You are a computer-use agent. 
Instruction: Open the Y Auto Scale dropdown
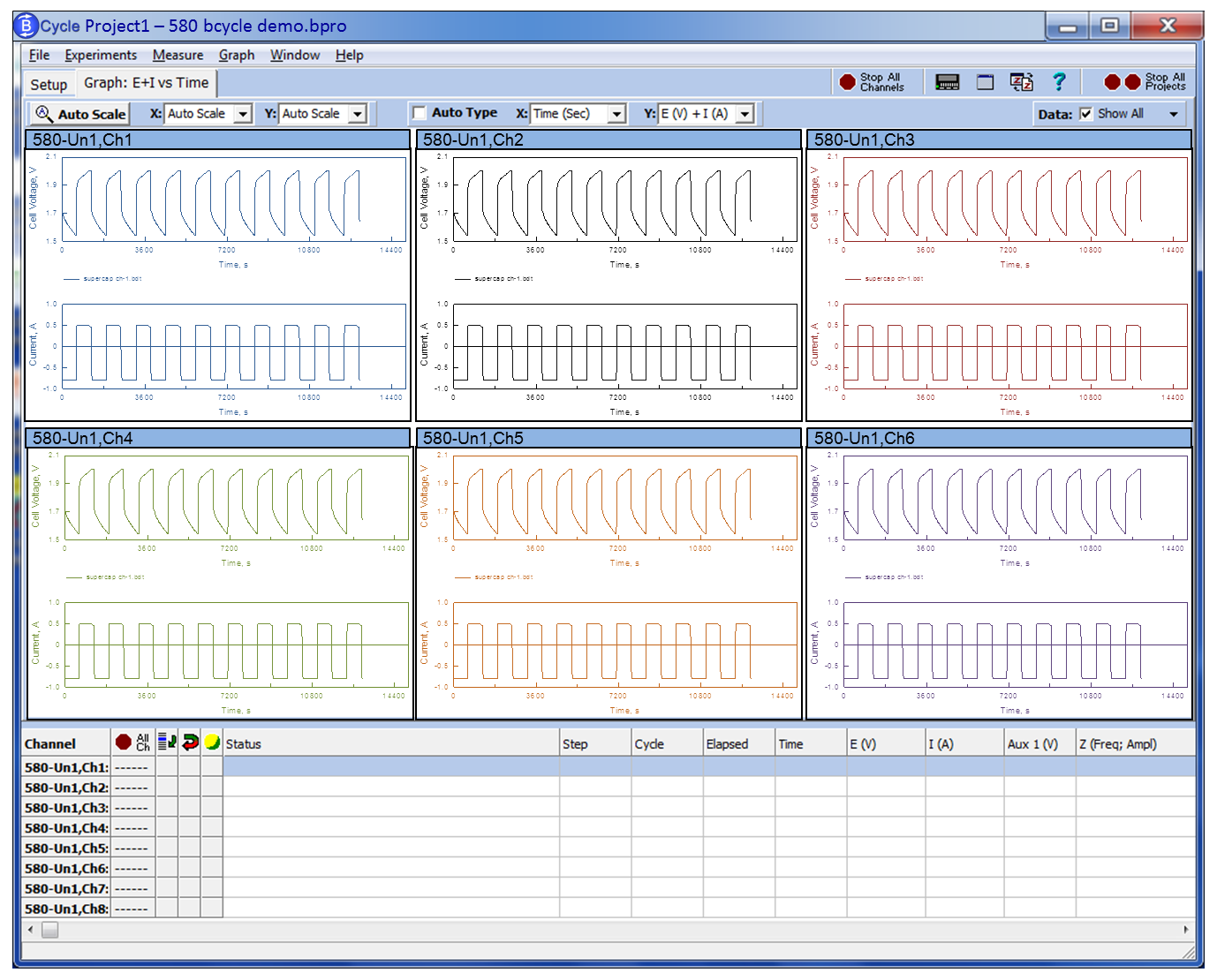358,114
